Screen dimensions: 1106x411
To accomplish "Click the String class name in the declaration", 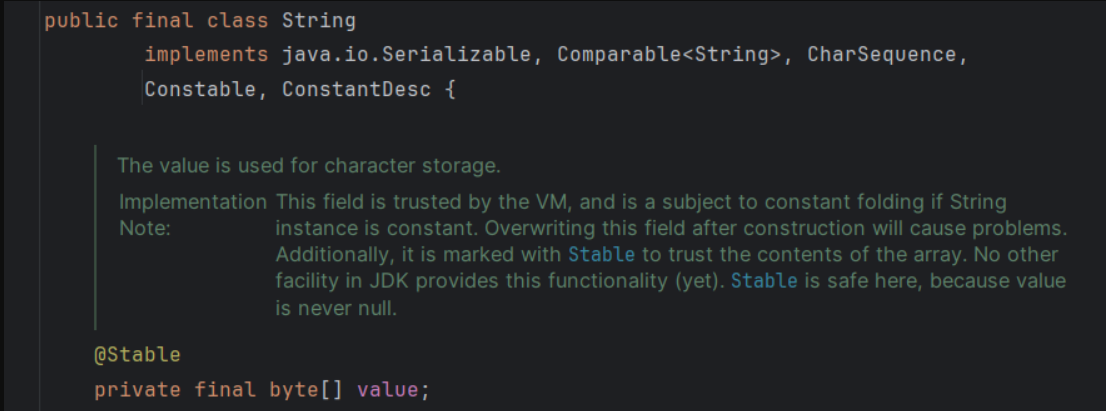I will tap(319, 20).
